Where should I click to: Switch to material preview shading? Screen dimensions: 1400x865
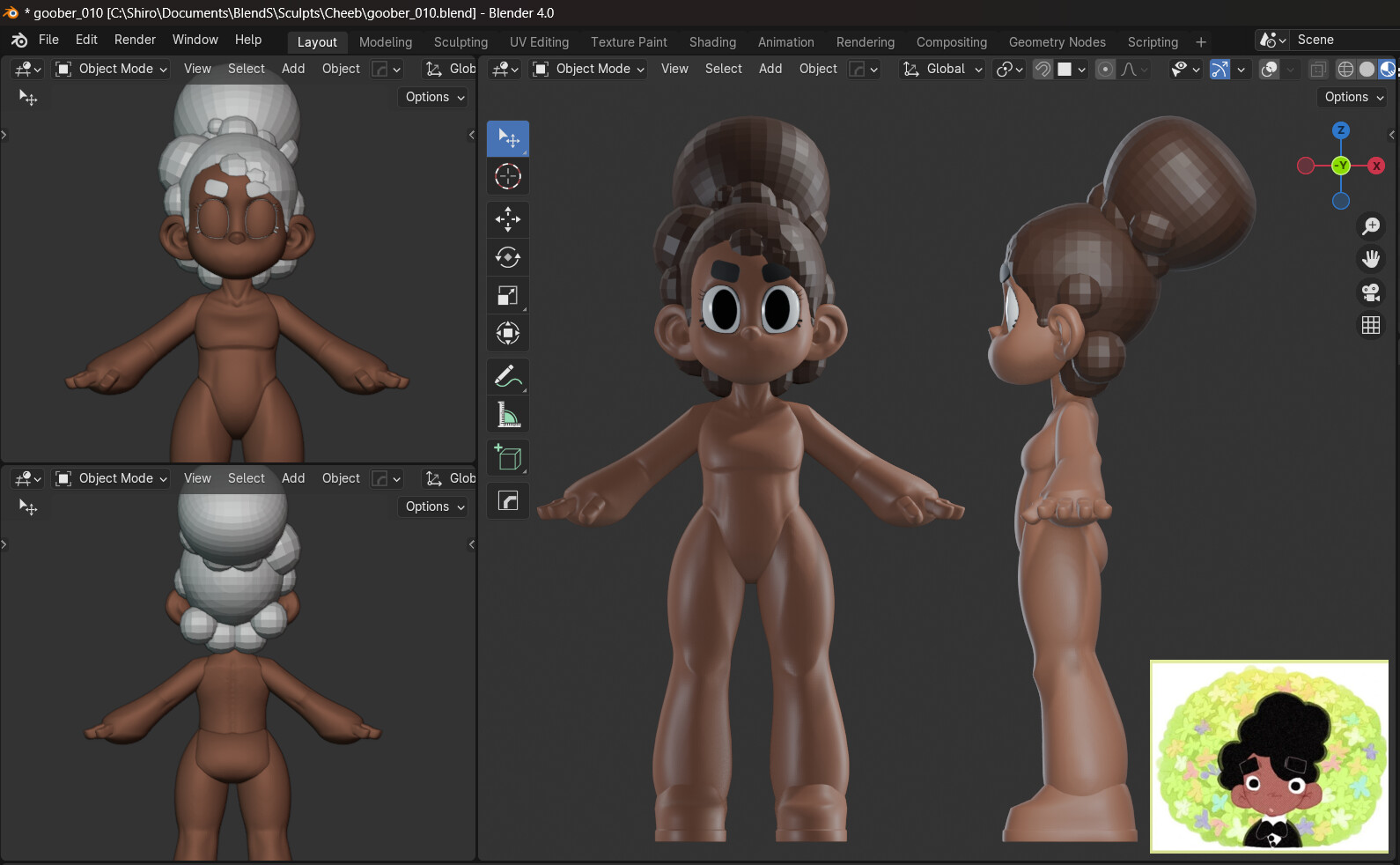click(x=1388, y=69)
